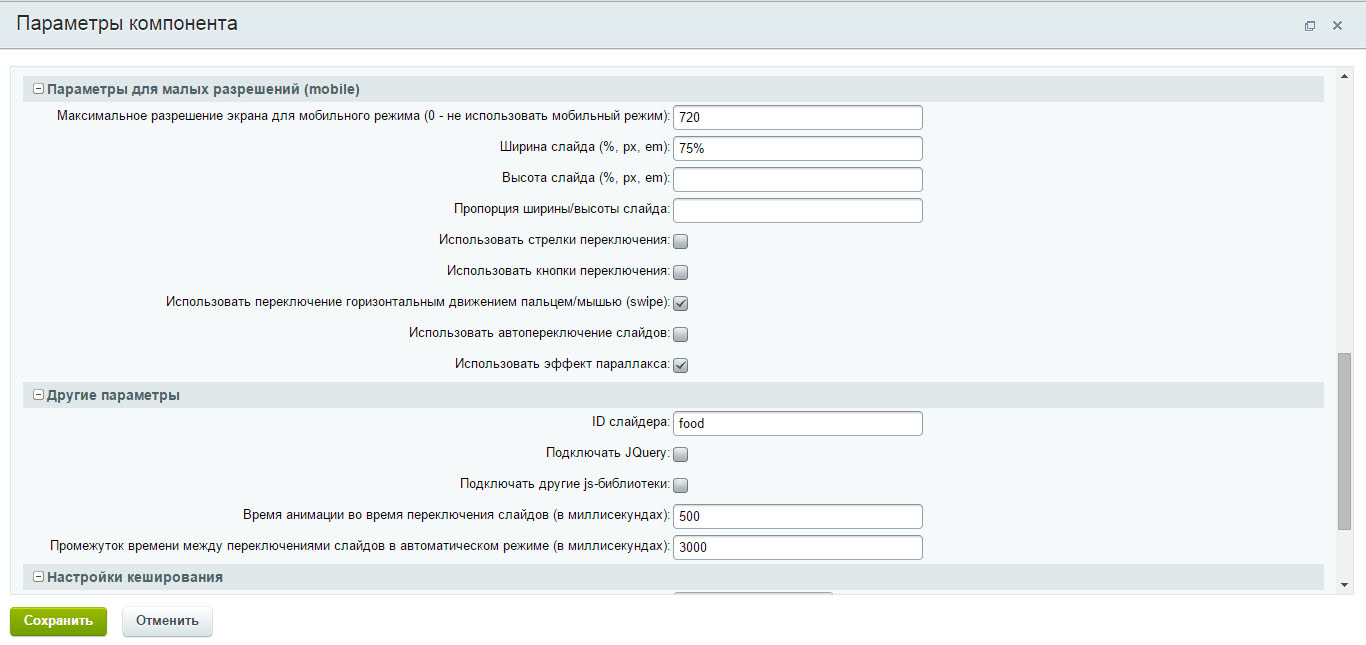Enable switching arrows checkbox
Screen dimensions: 1366x645
(x=681, y=241)
